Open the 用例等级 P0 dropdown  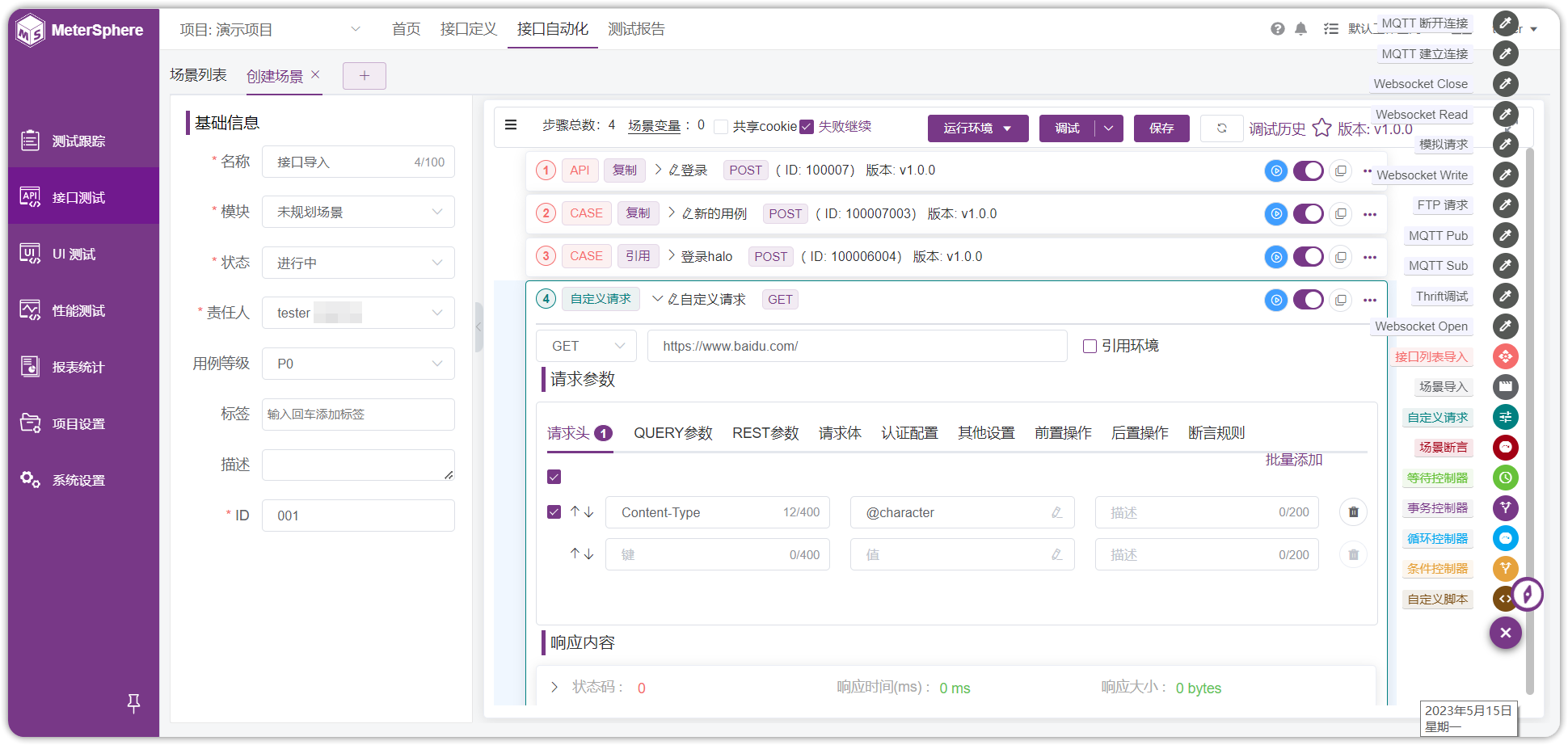coord(358,364)
